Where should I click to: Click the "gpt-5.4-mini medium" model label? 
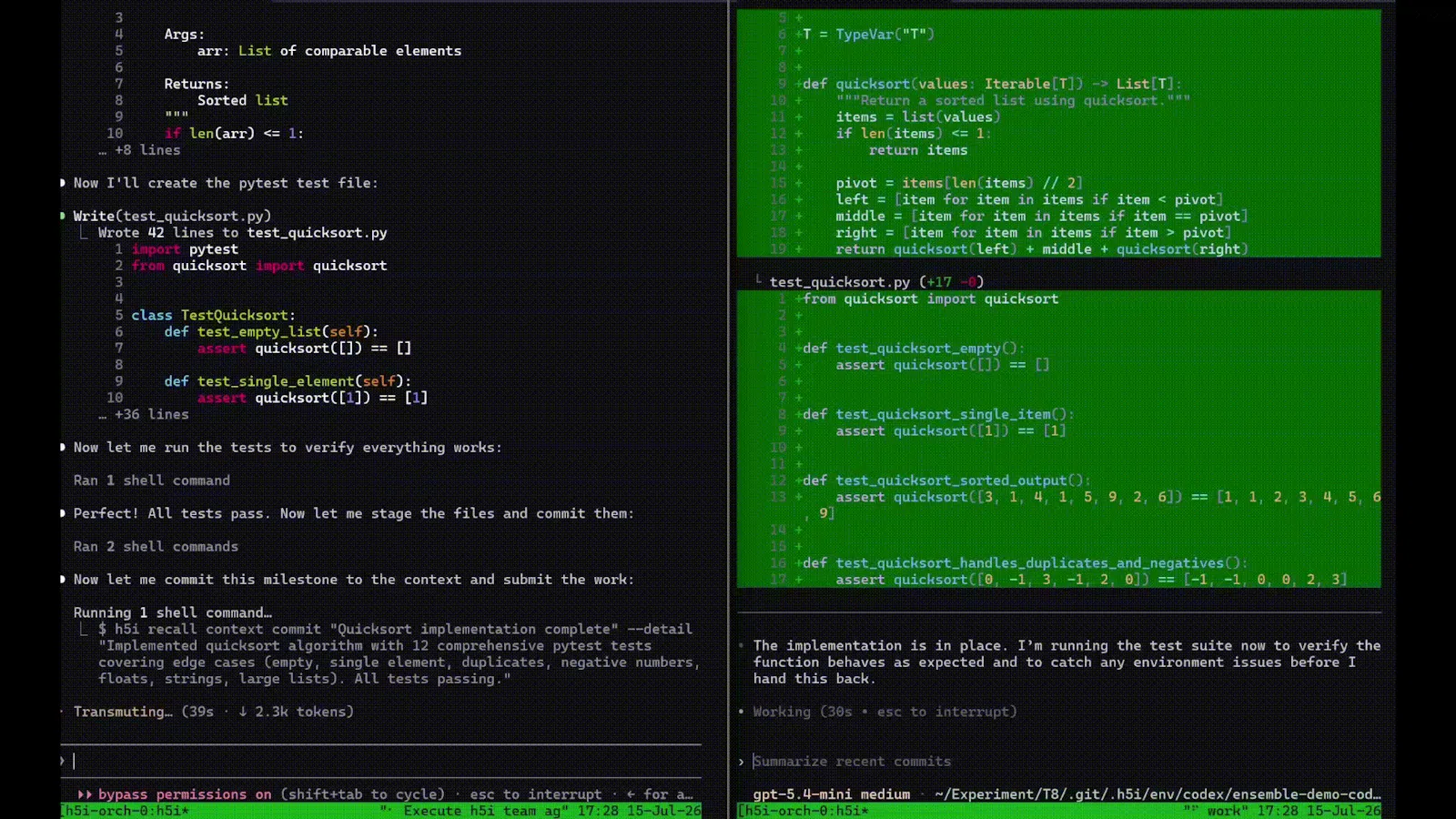coord(832,794)
